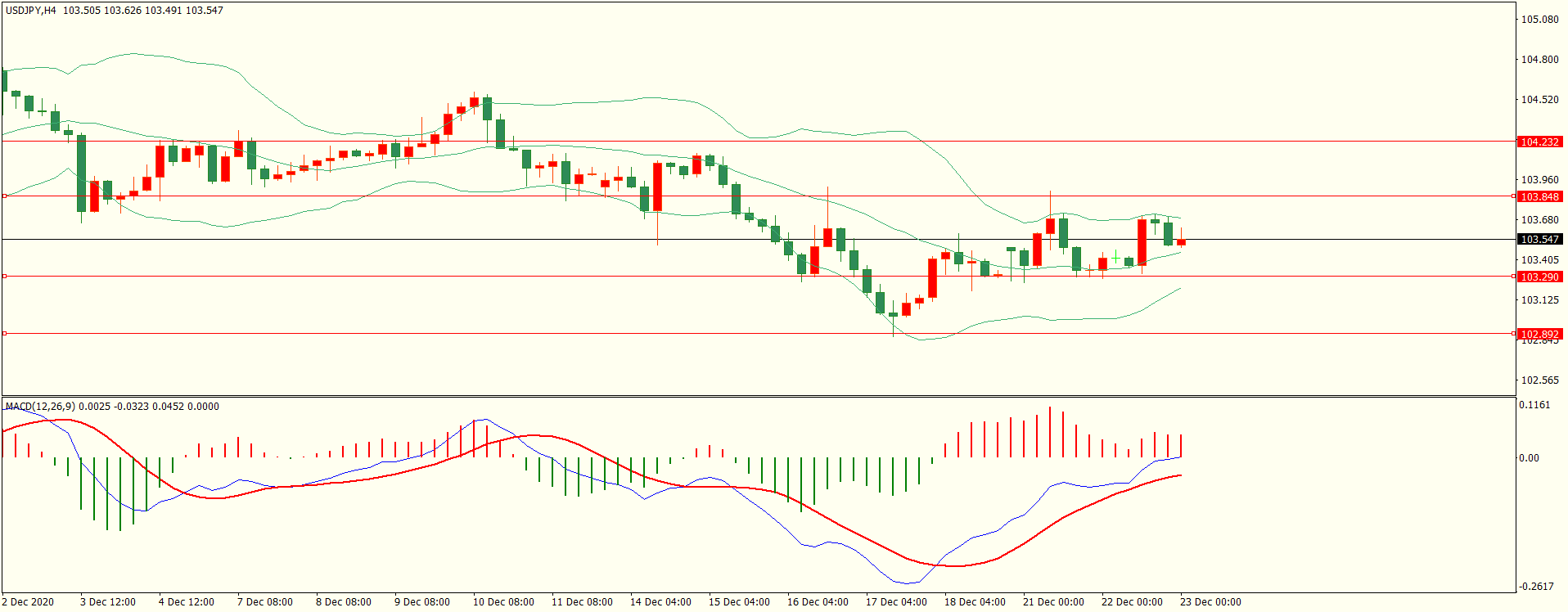Select the red 103.290 price level label

(x=1539, y=277)
